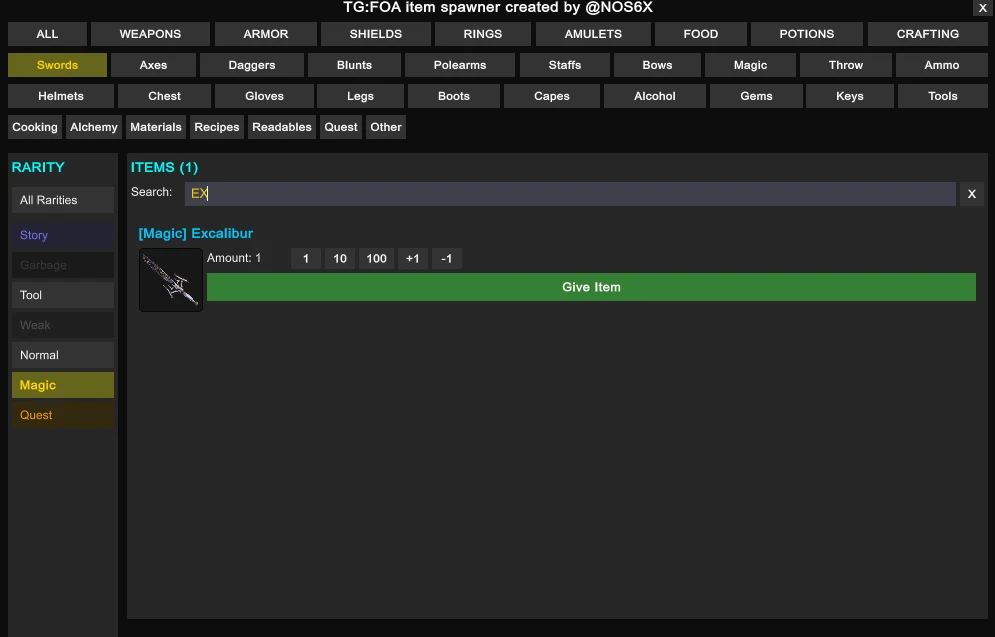Filter by Bows subcategory
The height and width of the screenshot is (637, 995).
pos(657,65)
